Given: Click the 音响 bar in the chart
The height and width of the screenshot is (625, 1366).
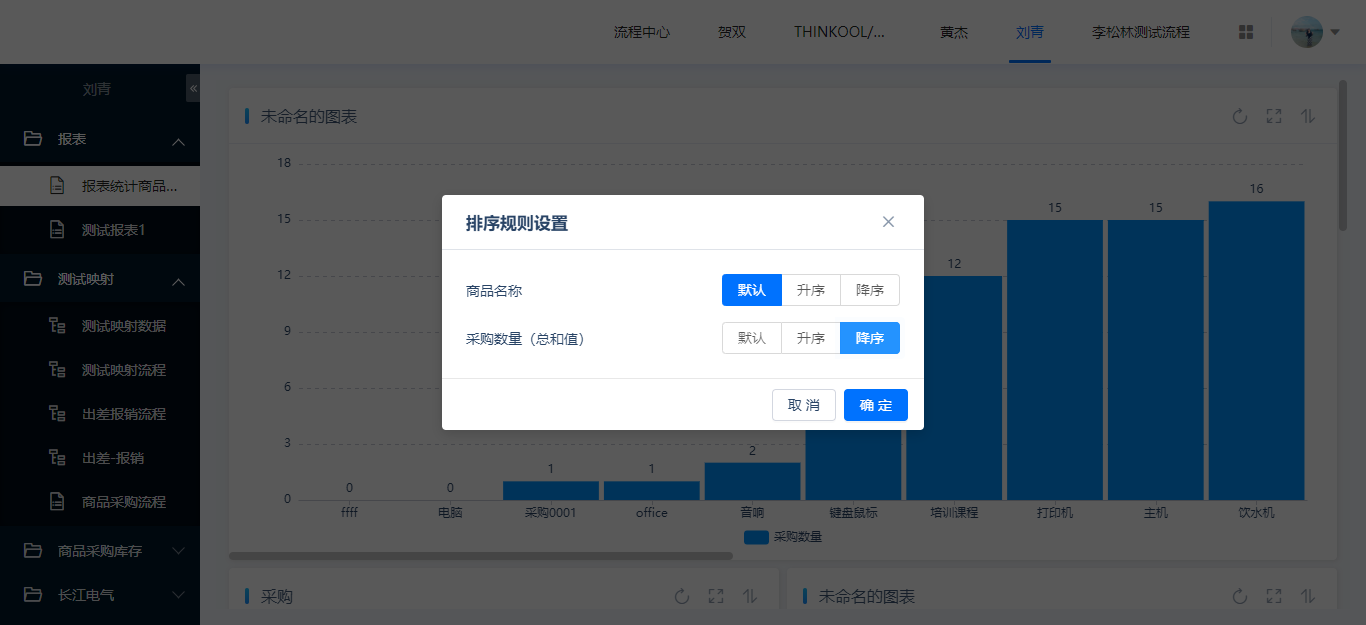Looking at the screenshot, I should coord(752,481).
